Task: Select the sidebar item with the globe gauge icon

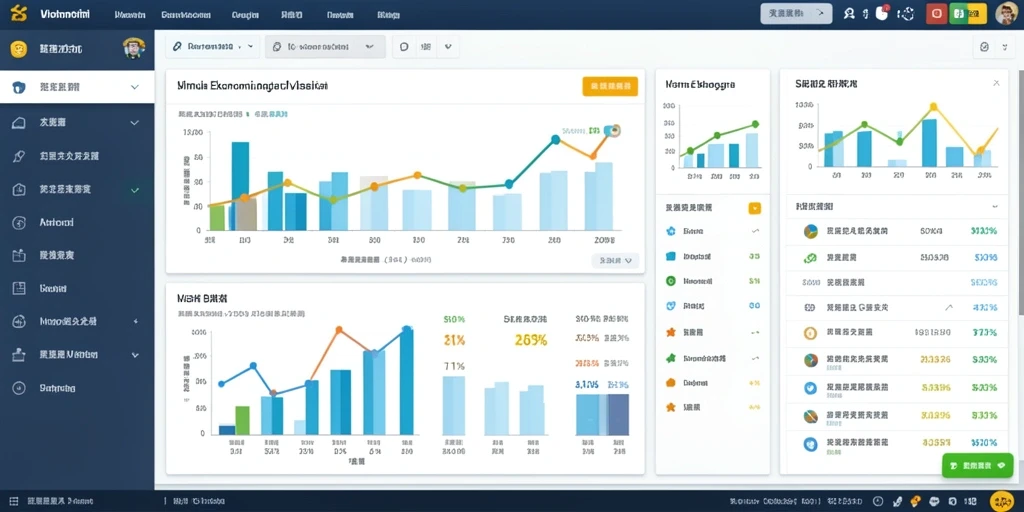Action: click(x=77, y=321)
